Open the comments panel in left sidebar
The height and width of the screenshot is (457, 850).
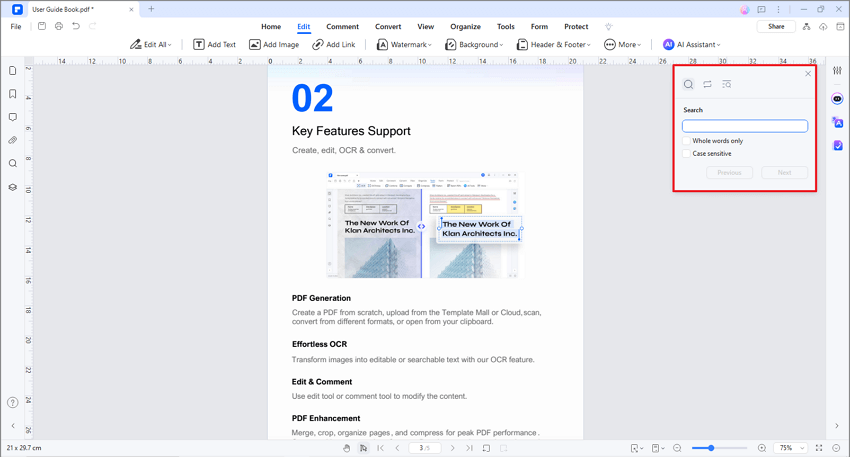coord(12,117)
